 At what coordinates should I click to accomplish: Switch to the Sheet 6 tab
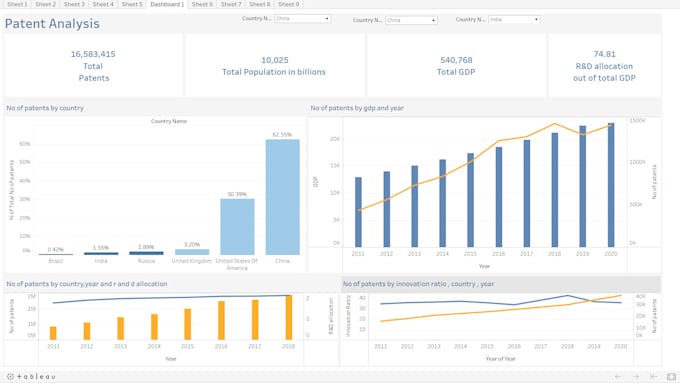pyautogui.click(x=202, y=4)
